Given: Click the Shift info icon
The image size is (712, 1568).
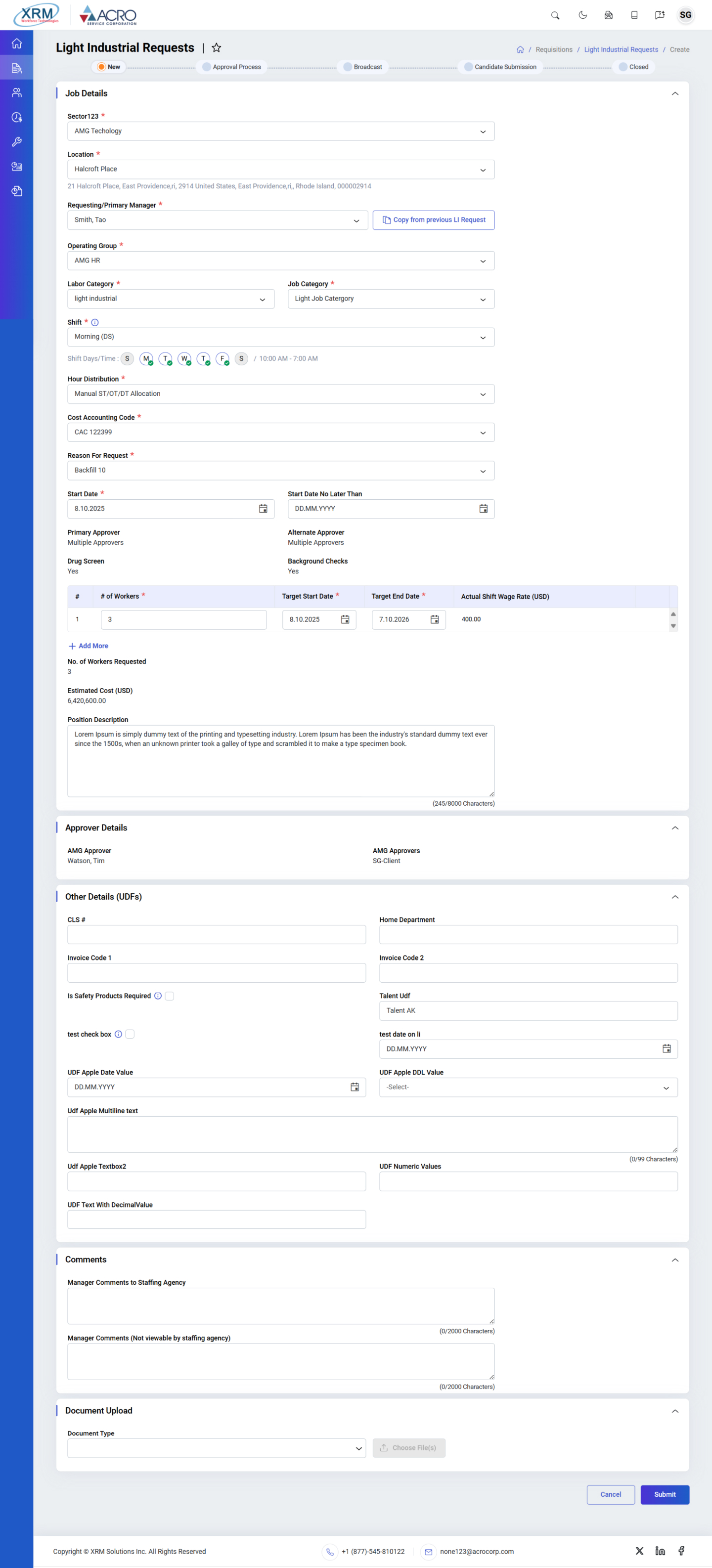Looking at the screenshot, I should click(x=95, y=323).
